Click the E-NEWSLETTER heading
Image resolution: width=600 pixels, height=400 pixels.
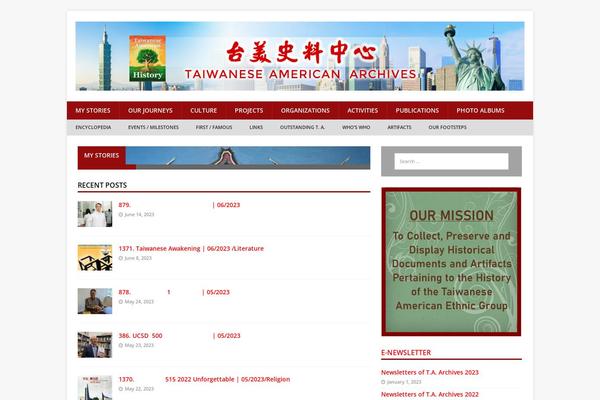pos(406,353)
